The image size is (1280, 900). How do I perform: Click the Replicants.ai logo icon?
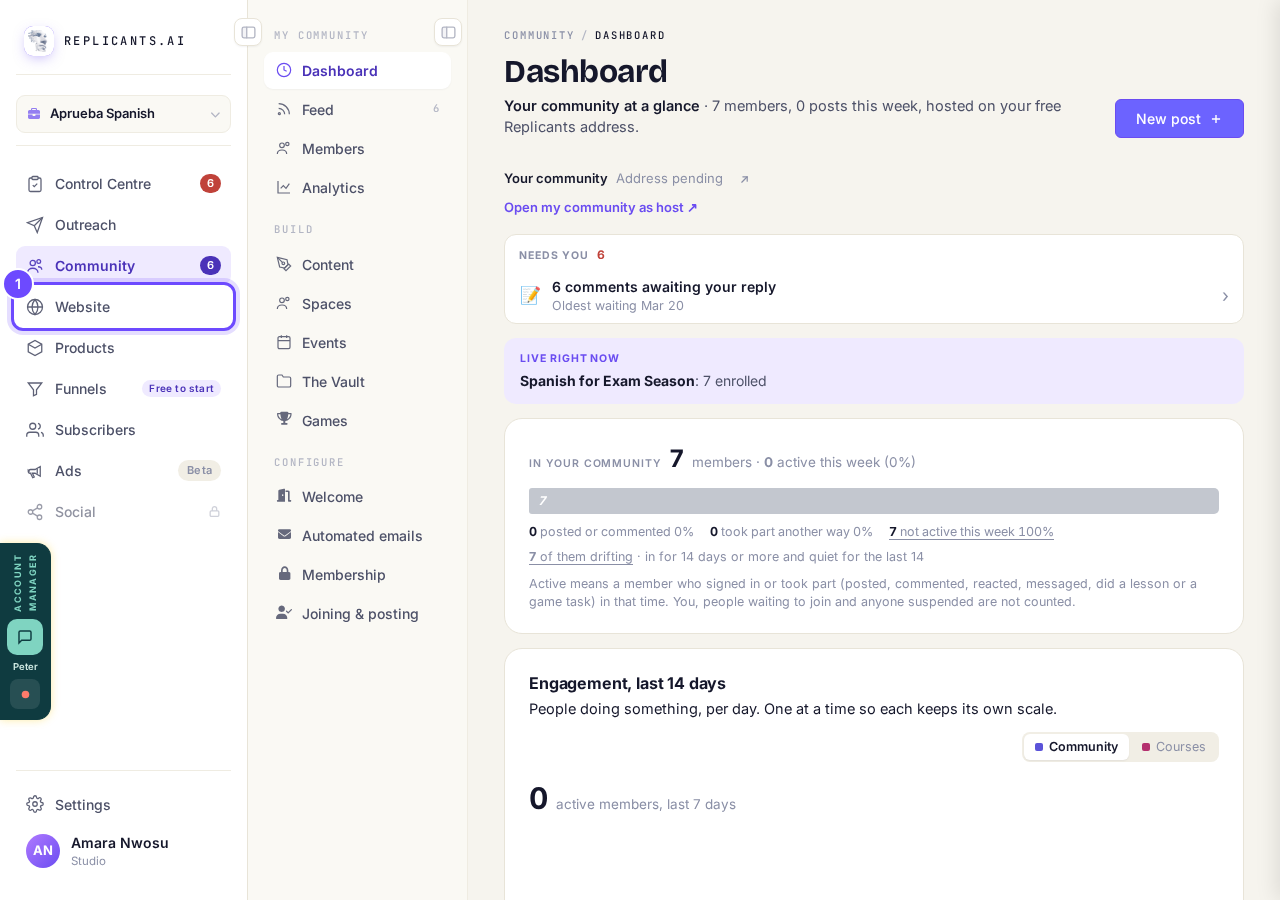[39, 41]
